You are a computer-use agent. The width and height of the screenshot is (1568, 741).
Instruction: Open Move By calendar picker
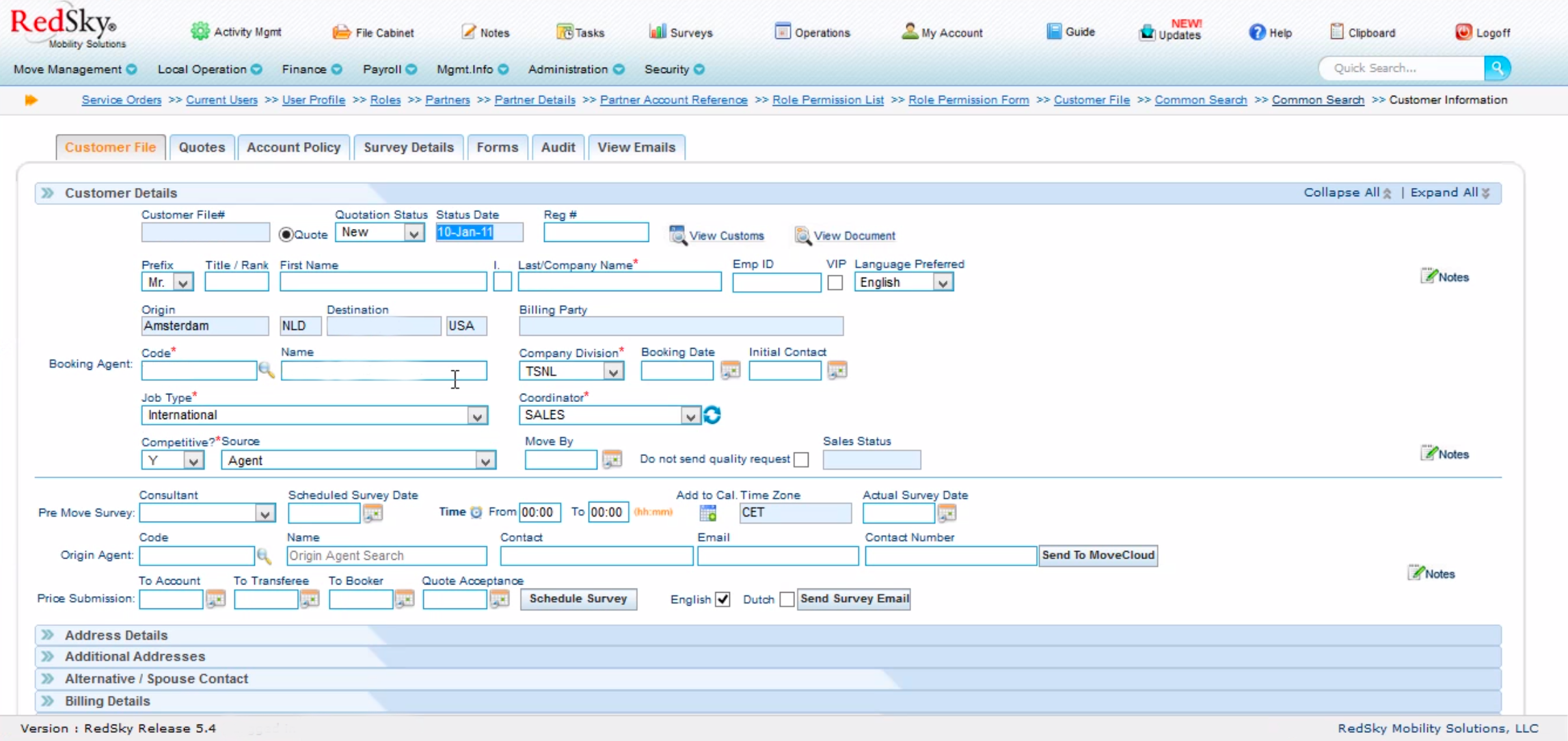(612, 459)
